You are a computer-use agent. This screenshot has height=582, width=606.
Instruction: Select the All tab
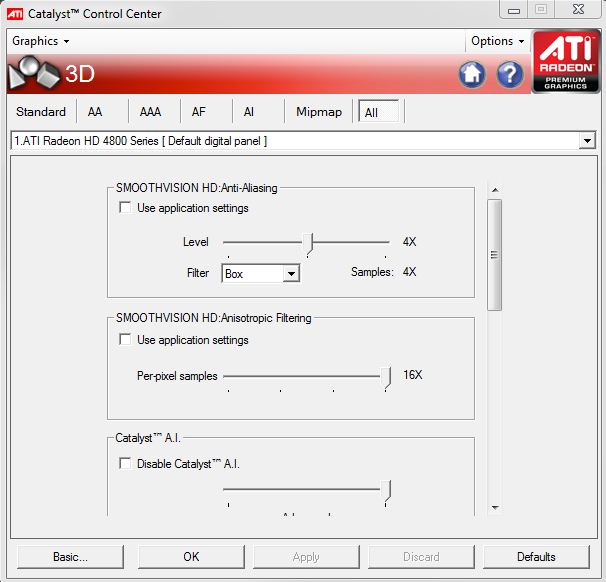[378, 112]
